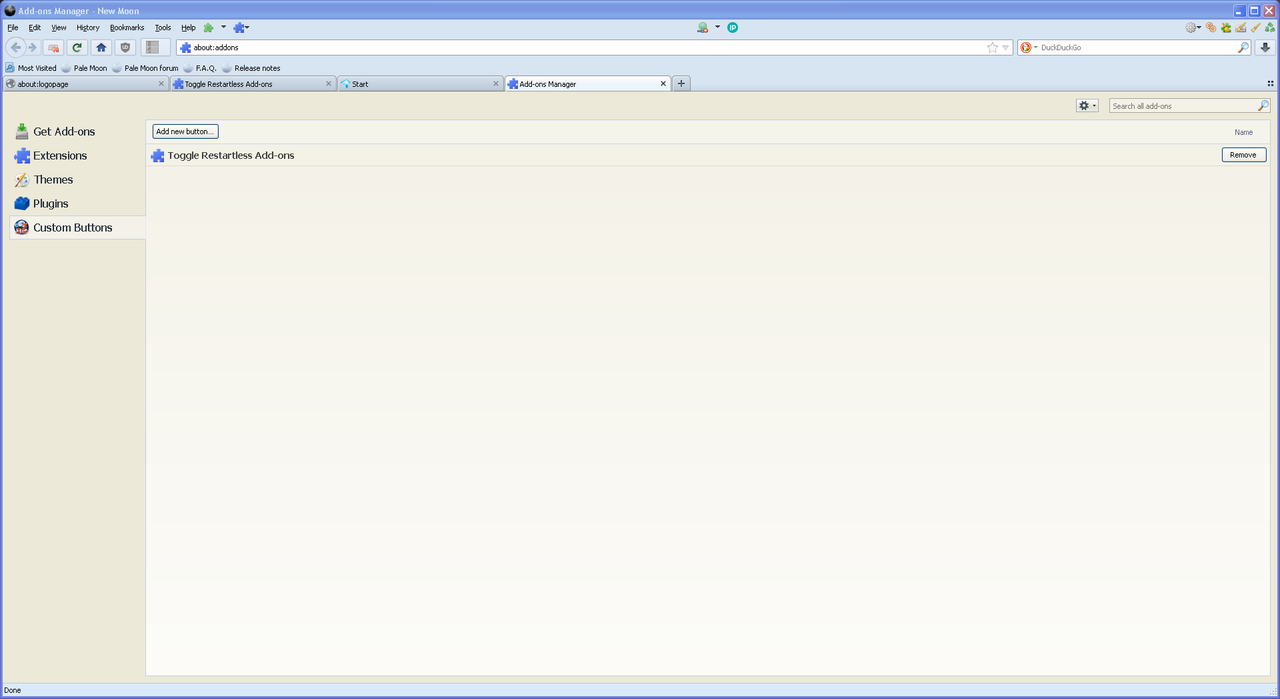Close the Start tab

pyautogui.click(x=496, y=84)
